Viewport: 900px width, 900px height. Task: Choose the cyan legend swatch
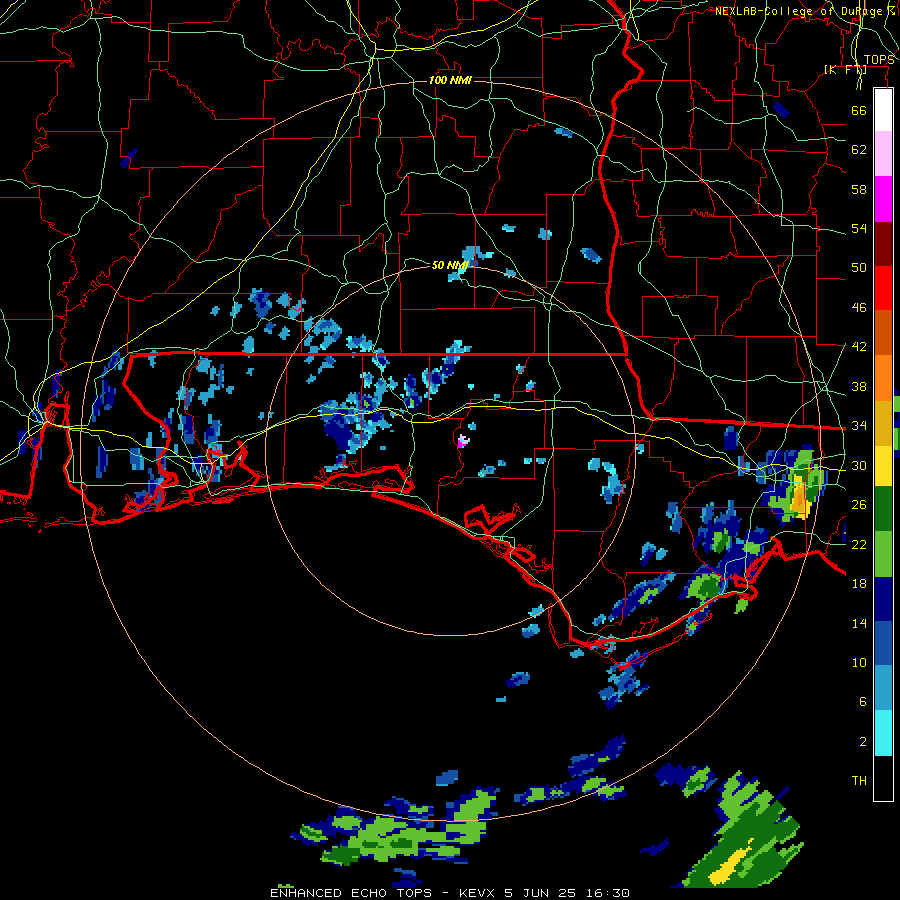(883, 733)
